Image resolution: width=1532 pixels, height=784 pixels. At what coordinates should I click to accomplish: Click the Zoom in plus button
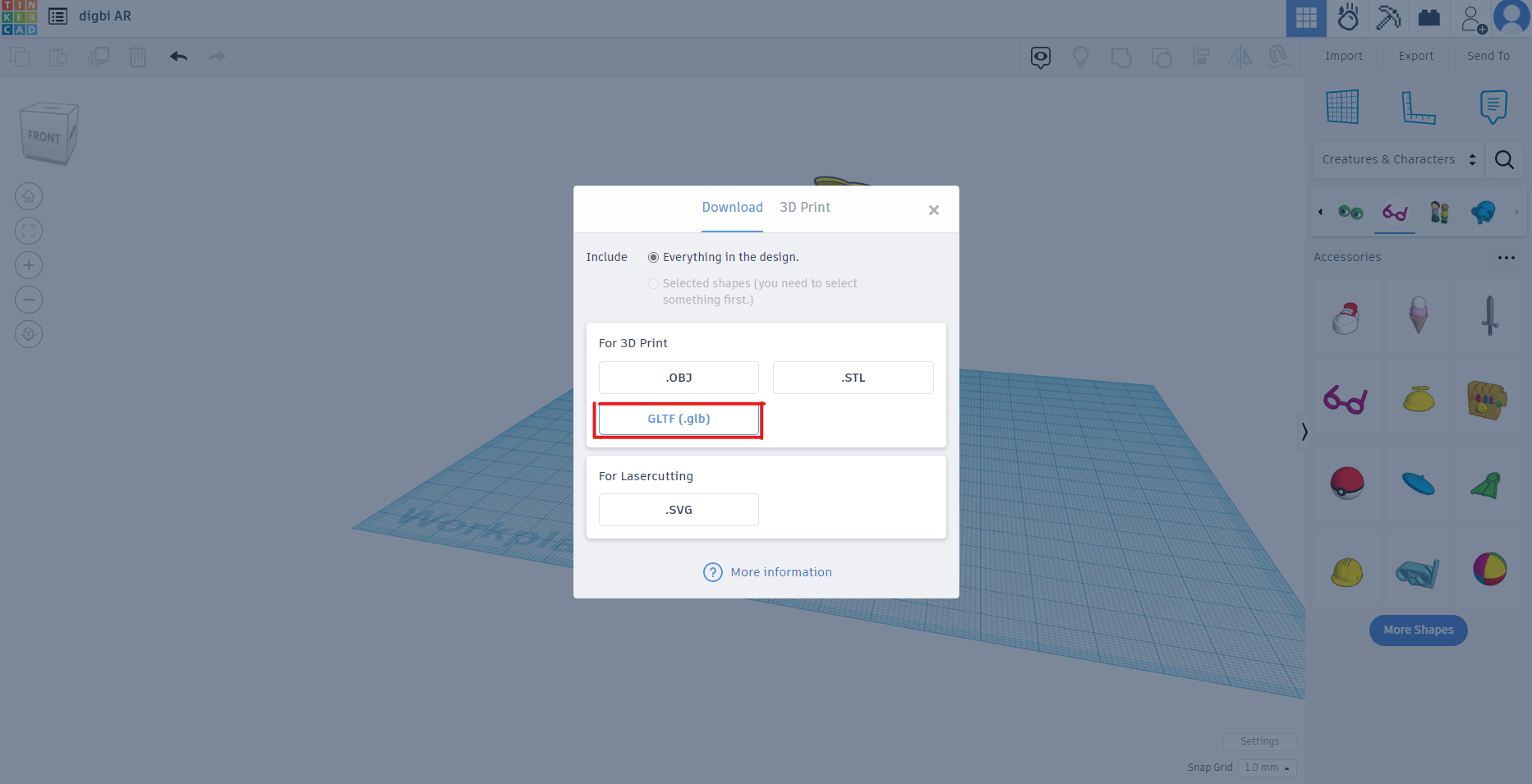point(29,265)
